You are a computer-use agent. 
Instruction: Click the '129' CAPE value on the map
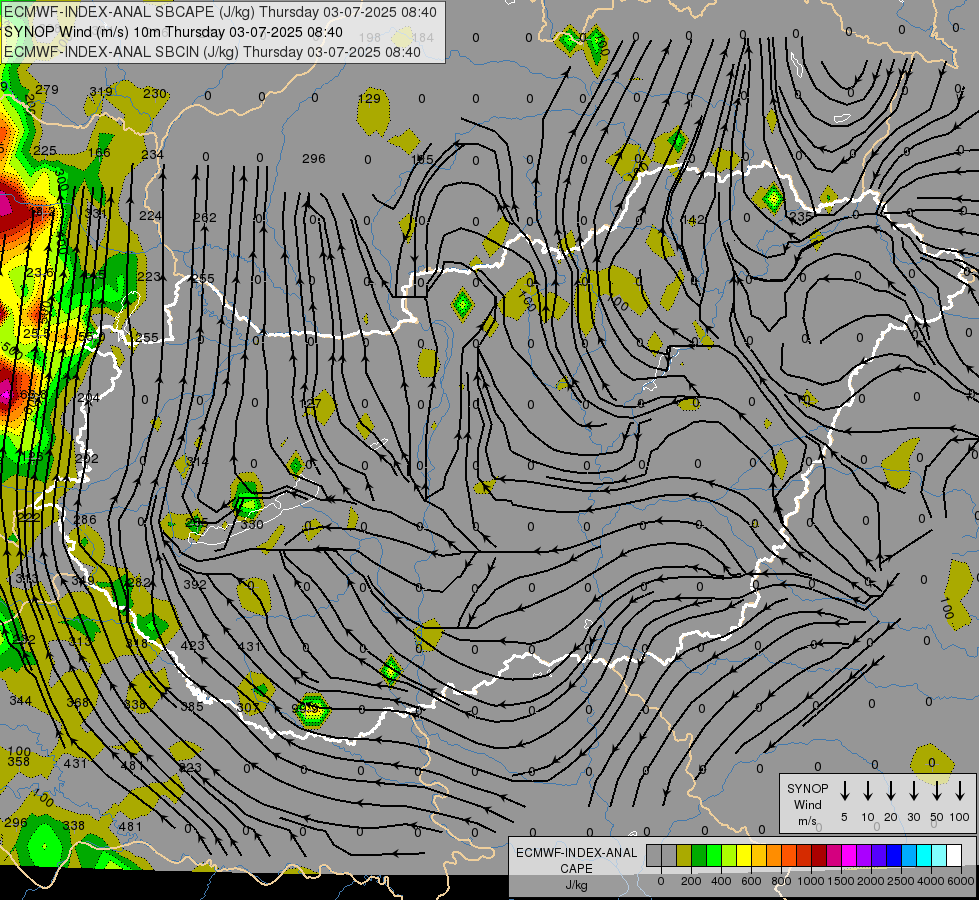coord(369,99)
